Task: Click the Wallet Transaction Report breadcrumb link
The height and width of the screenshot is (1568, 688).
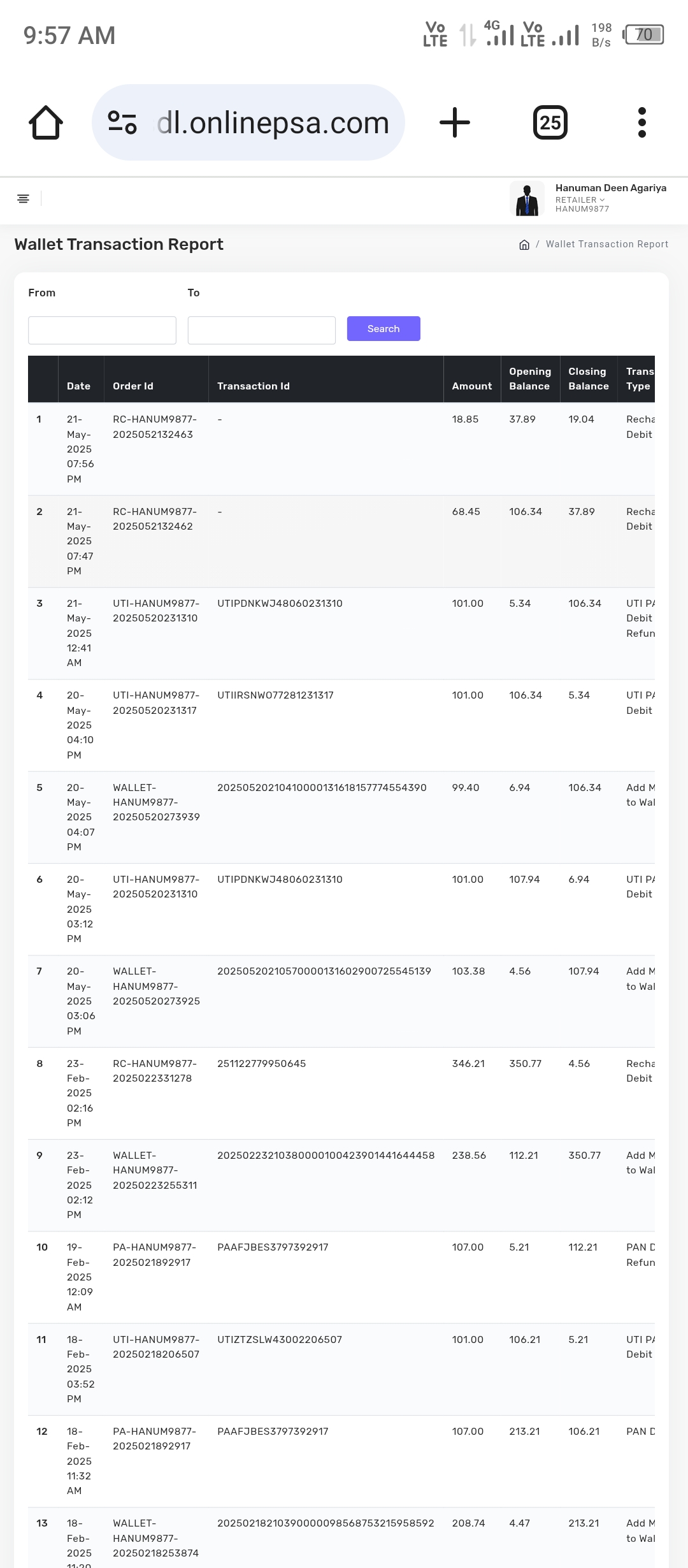Action: [606, 244]
